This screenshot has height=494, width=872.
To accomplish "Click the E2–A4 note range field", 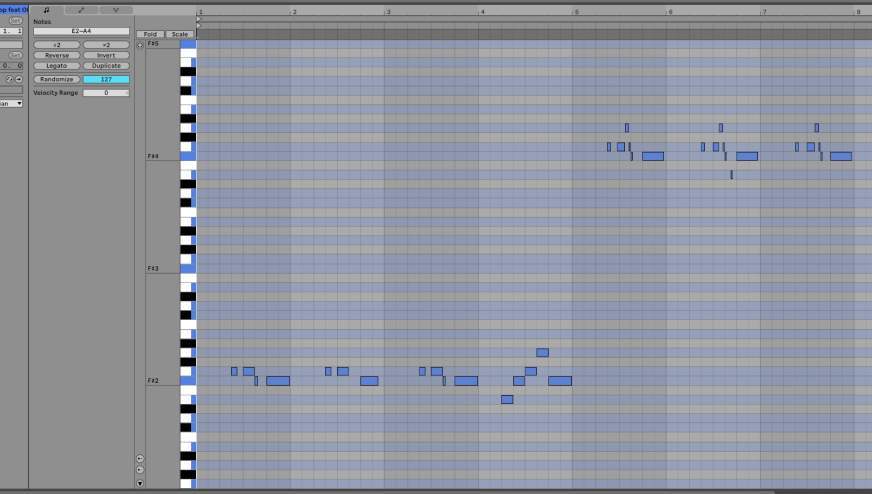I will (x=81, y=32).
